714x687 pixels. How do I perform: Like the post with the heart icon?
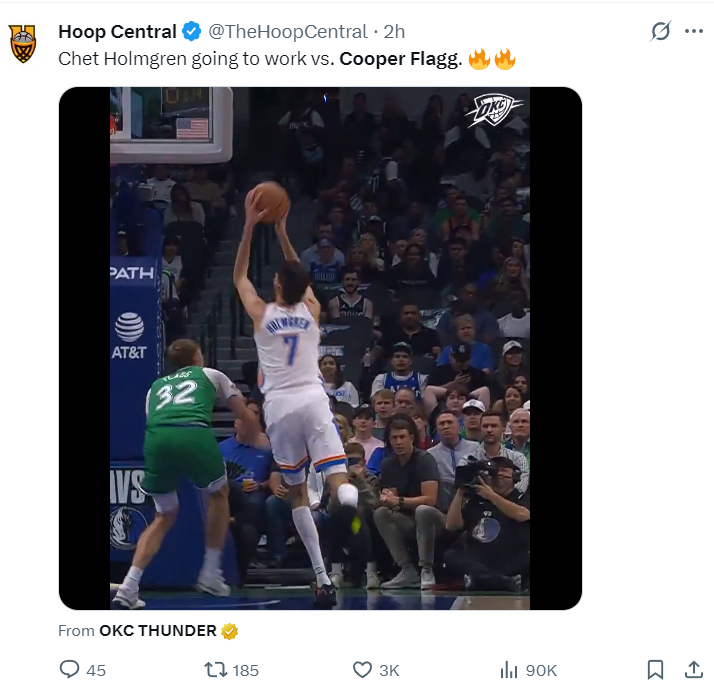[363, 669]
